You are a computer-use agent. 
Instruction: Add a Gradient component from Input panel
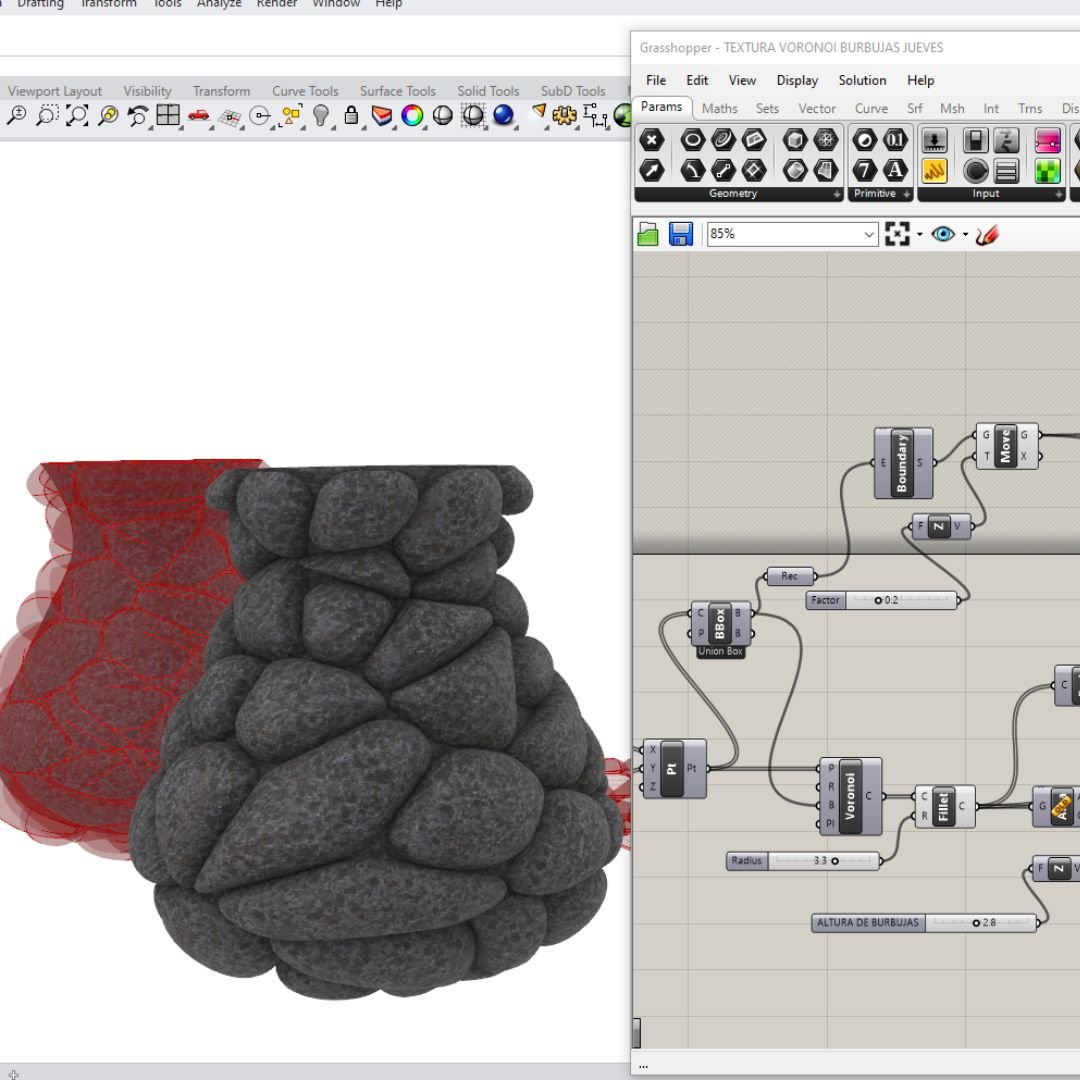(1047, 141)
